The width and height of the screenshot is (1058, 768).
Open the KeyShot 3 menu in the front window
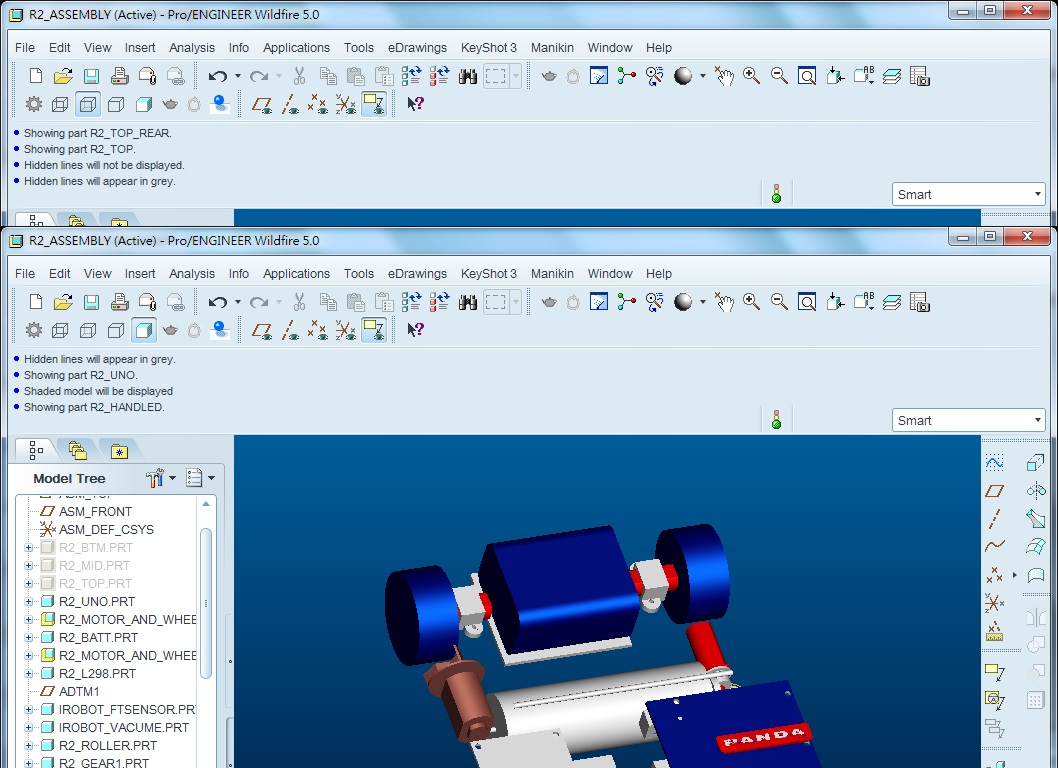(x=489, y=273)
